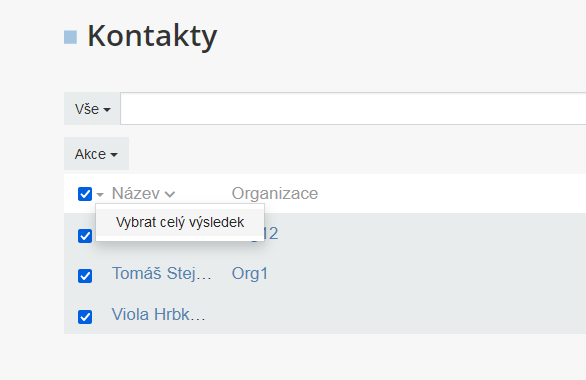586x380 pixels.
Task: Click the caret arrow inside the Vše button
Action: point(107,110)
